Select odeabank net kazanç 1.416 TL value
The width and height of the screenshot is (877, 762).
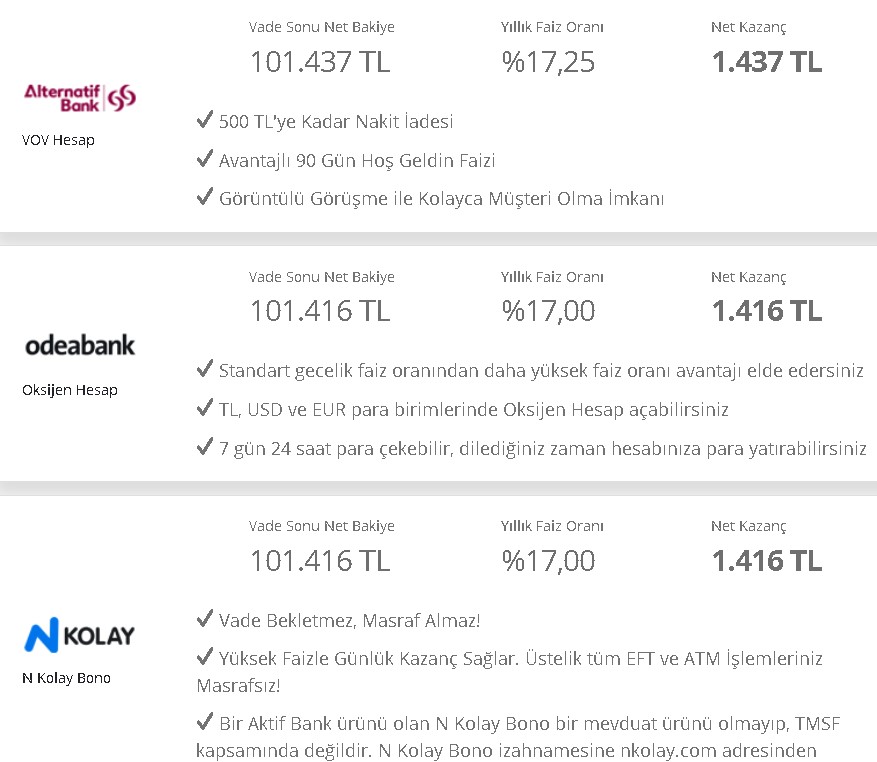(x=767, y=311)
